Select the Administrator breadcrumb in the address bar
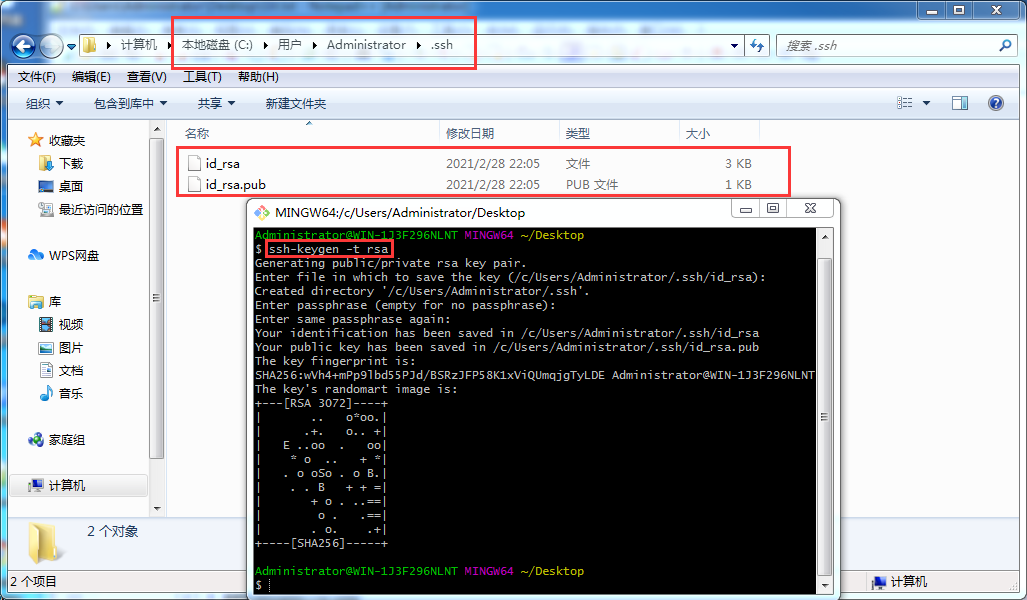 366,45
